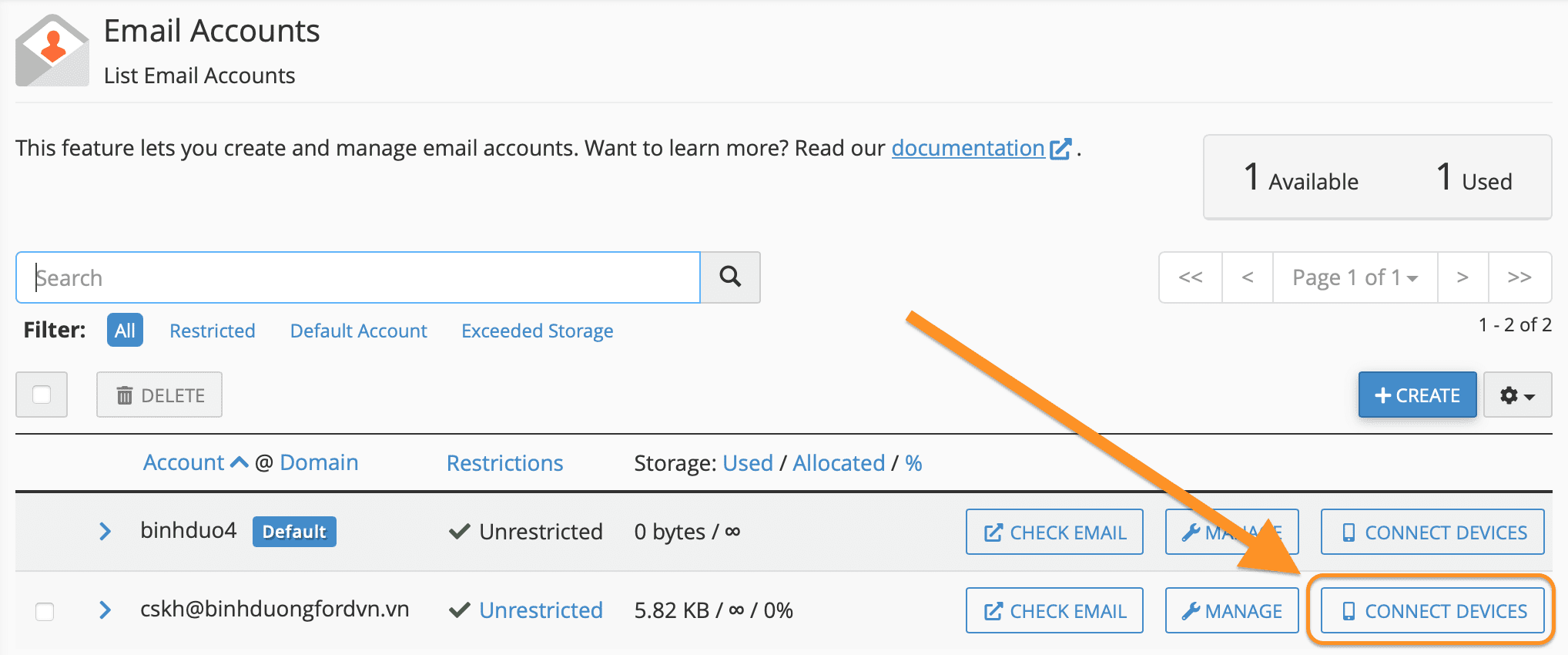This screenshot has width=1568, height=655.
Task: Select the Exceeded Storage filter
Action: pyautogui.click(x=537, y=331)
